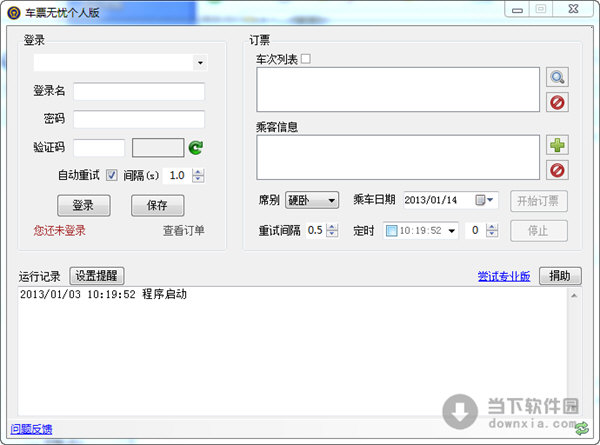Viewport: 600px width, 445px height.
Task: Open calendar icon in 乘车日期 field
Action: pos(480,200)
